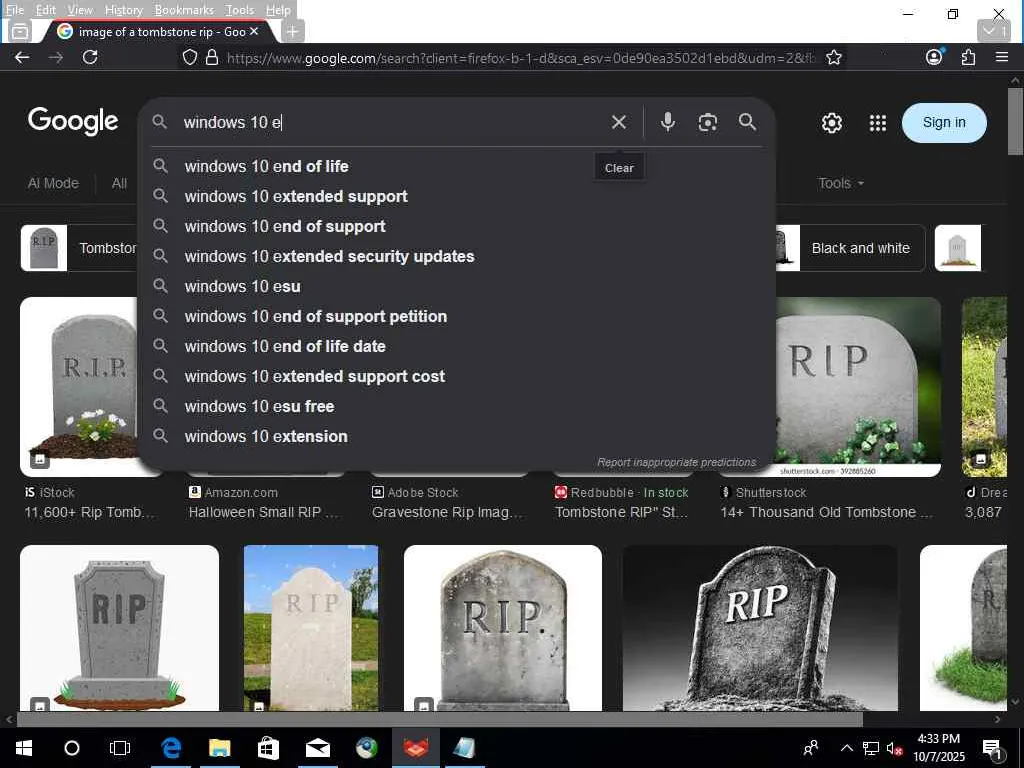Open cartoon gray RIP tombstone image
This screenshot has width=1024, height=768.
(120, 628)
